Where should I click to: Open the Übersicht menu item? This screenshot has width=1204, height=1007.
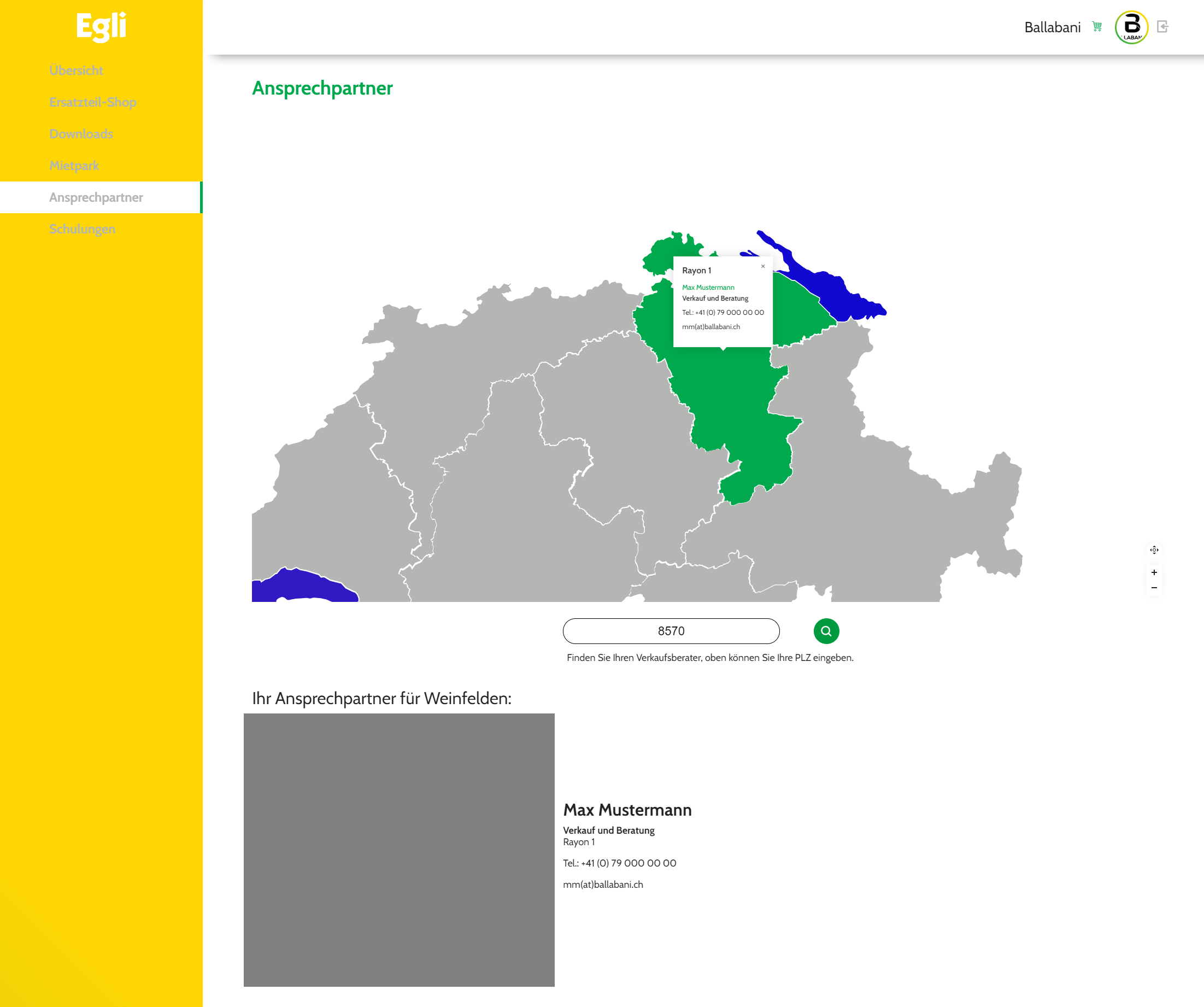coord(77,71)
